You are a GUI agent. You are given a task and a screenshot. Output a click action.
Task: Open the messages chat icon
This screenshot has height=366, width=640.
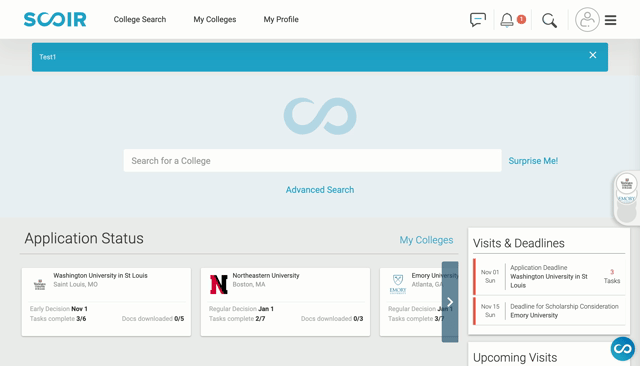pos(478,20)
